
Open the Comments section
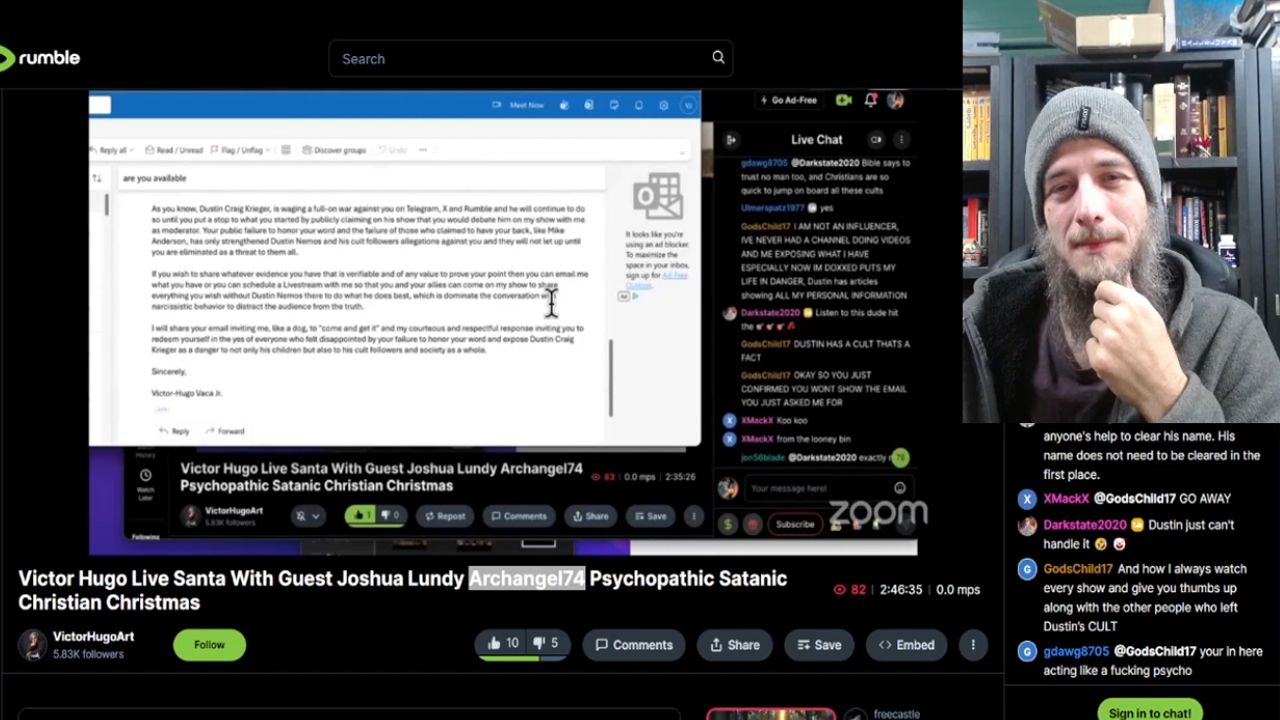click(633, 645)
